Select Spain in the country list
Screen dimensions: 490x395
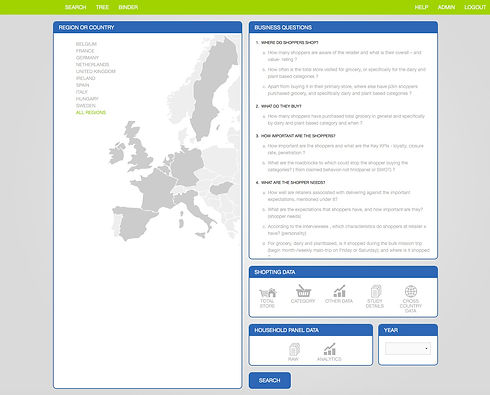coord(82,85)
